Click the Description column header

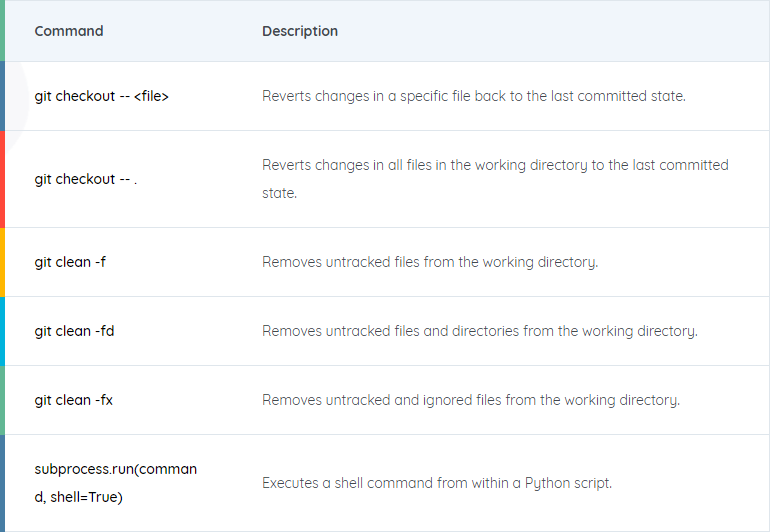click(x=300, y=31)
